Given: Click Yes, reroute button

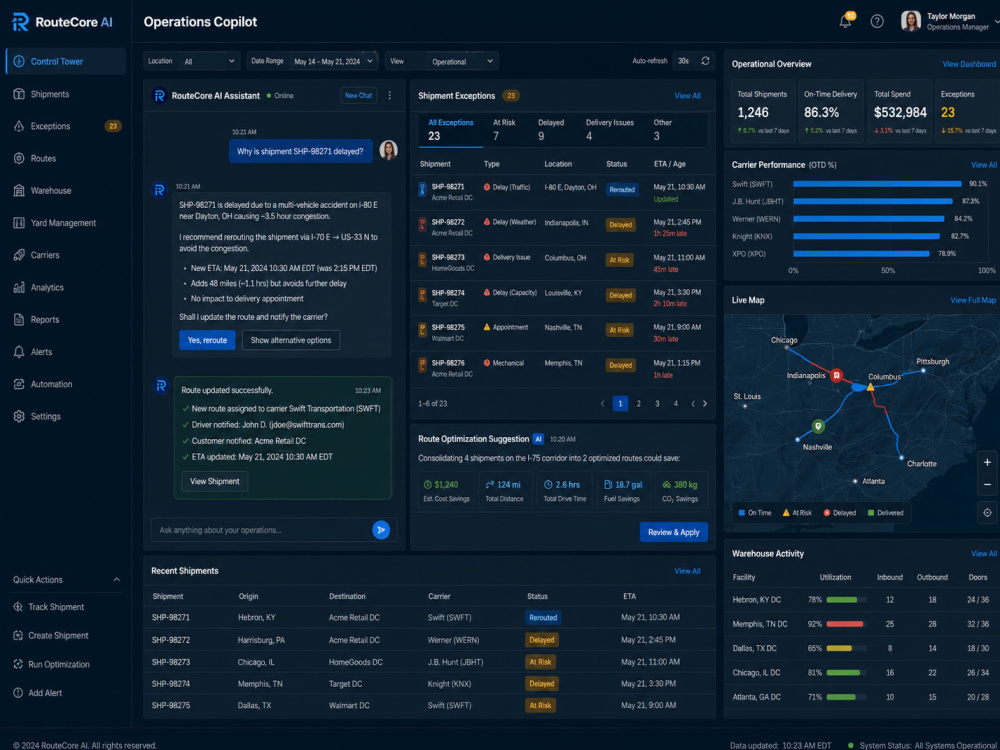Looking at the screenshot, I should (x=207, y=340).
